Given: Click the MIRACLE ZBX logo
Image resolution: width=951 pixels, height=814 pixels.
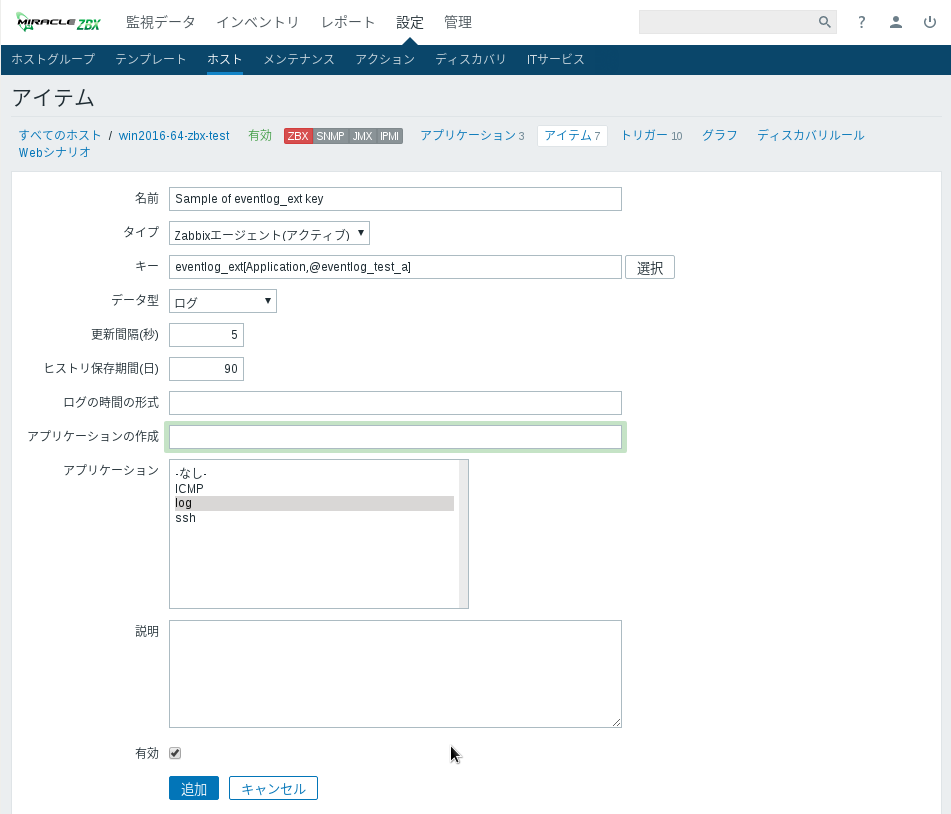Looking at the screenshot, I should [x=58, y=22].
